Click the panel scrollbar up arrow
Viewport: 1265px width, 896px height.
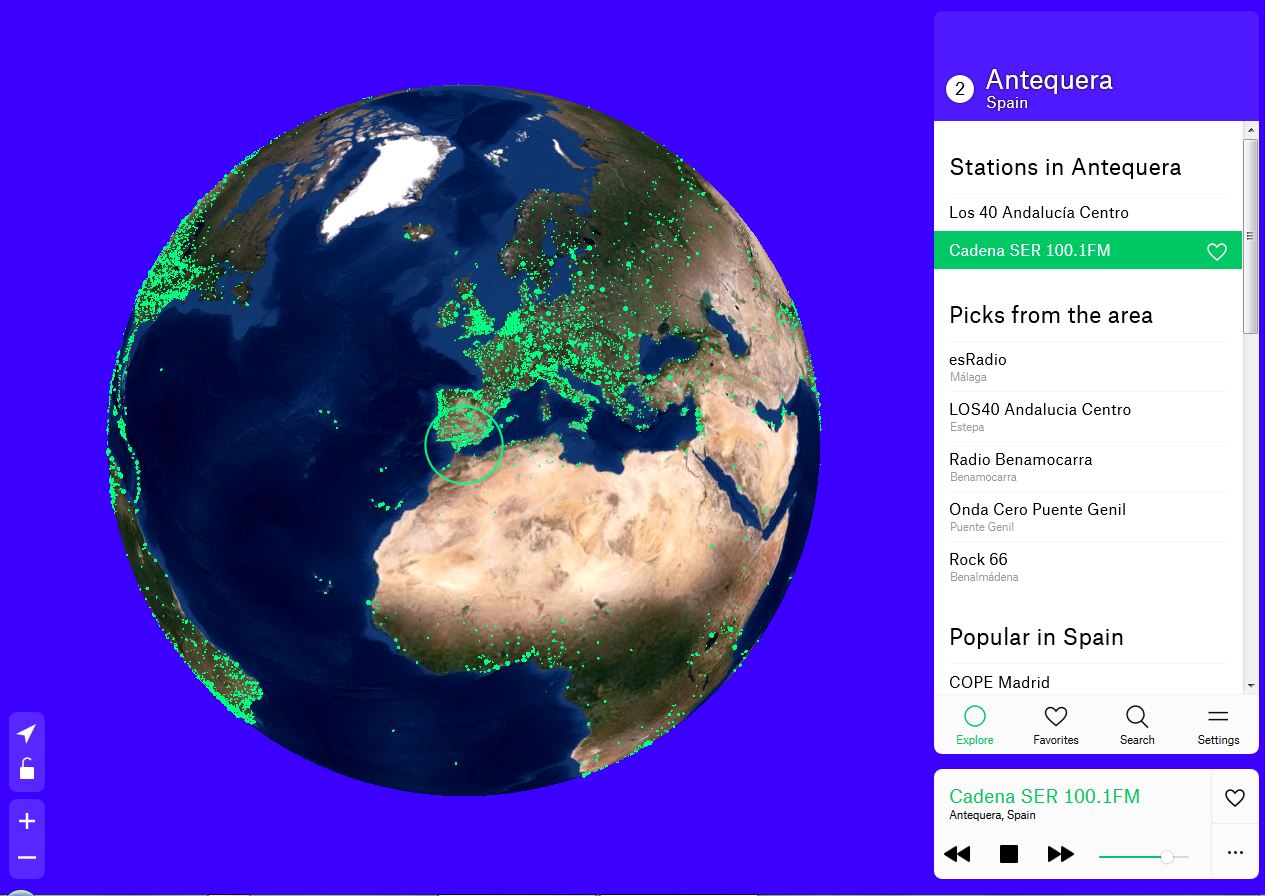[1251, 130]
